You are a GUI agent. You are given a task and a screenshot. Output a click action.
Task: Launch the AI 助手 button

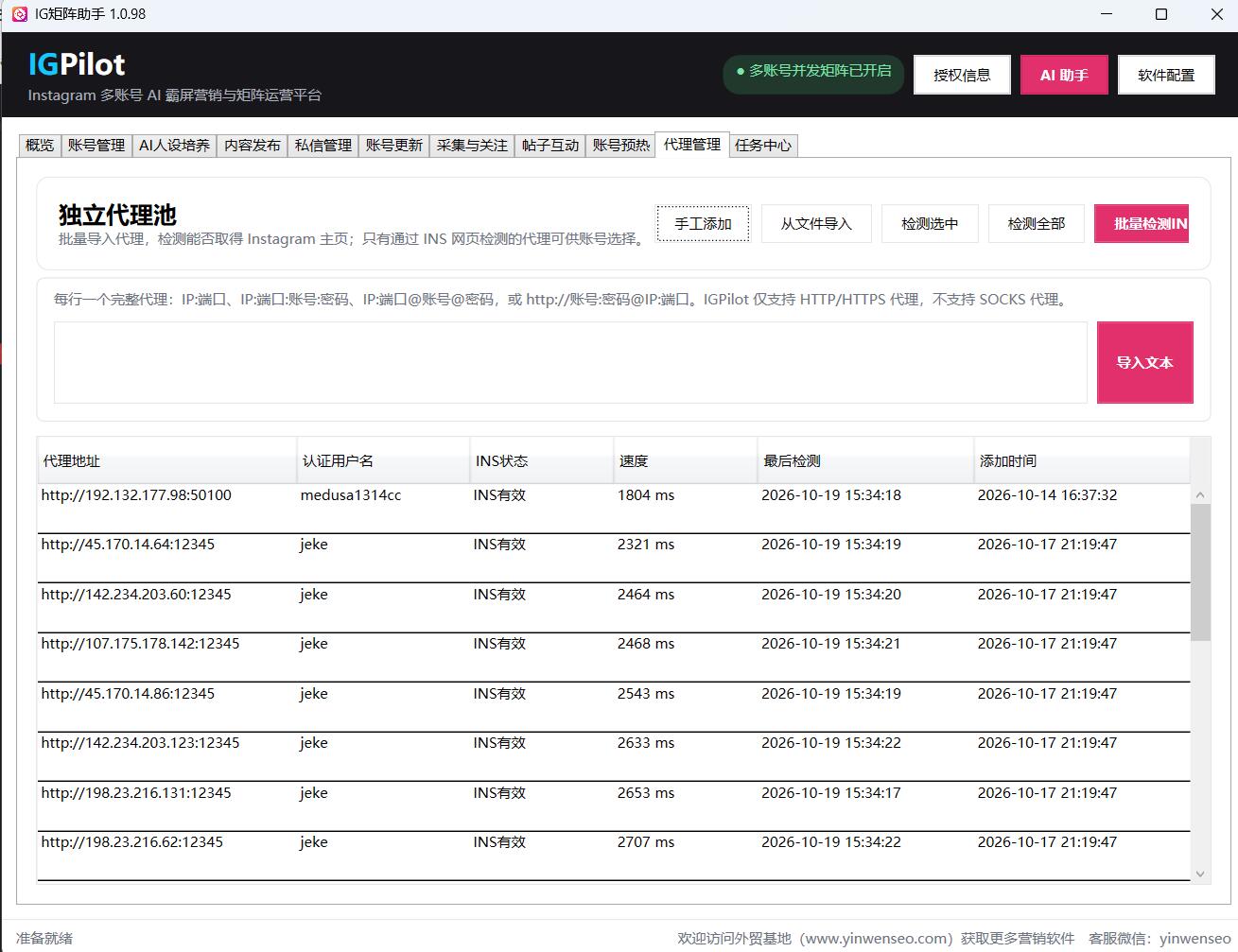tap(1064, 75)
